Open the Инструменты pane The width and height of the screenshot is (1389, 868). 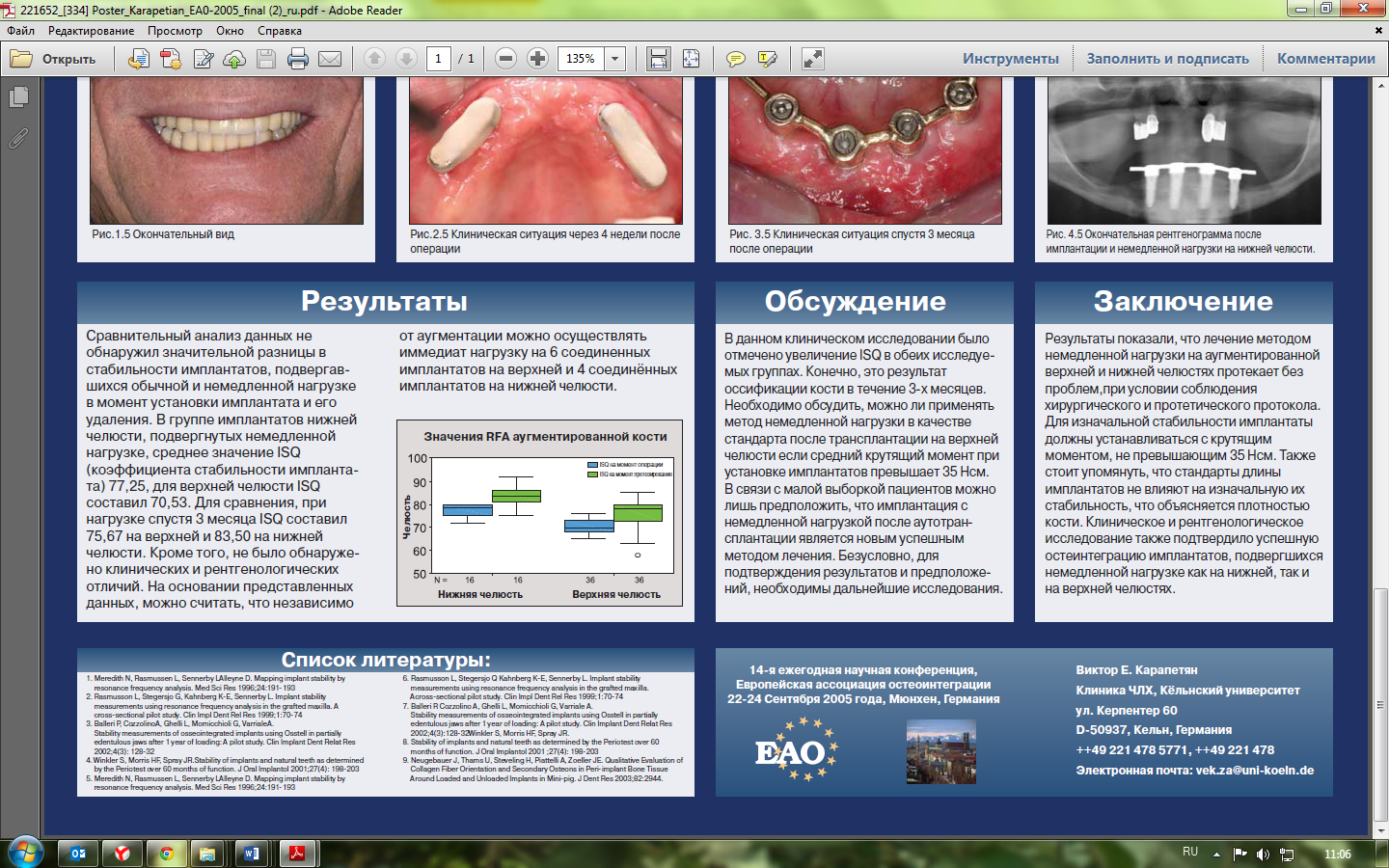(1011, 59)
